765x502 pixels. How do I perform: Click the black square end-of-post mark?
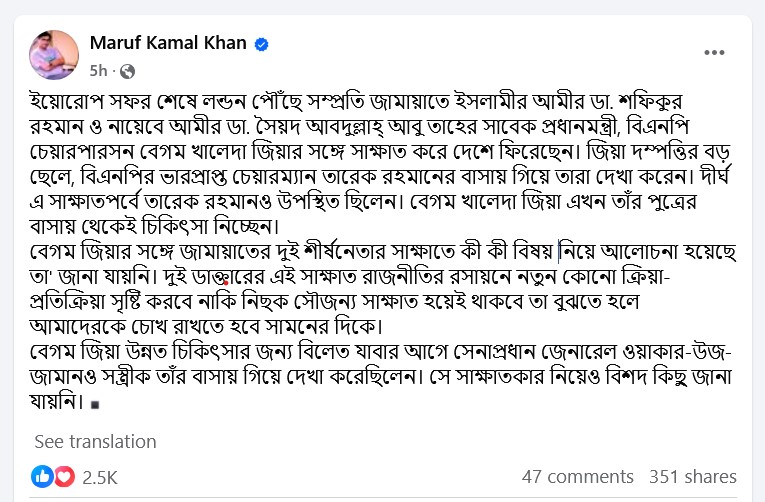95,406
